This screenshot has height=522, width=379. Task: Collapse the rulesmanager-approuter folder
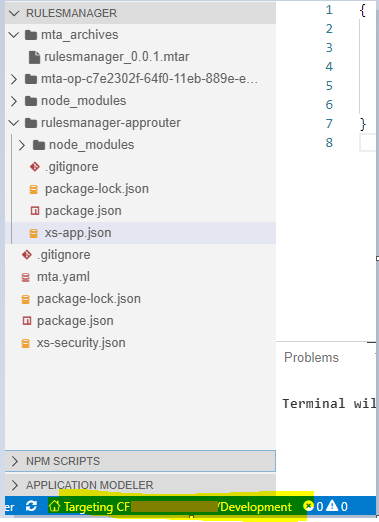(14, 123)
